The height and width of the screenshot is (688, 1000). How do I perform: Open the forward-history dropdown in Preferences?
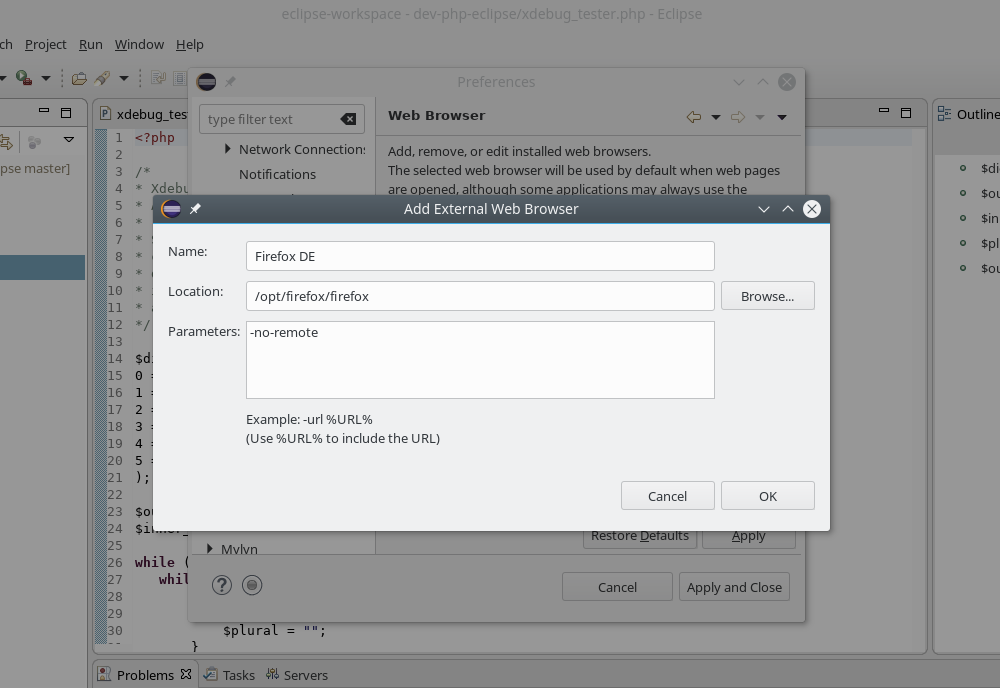760,117
